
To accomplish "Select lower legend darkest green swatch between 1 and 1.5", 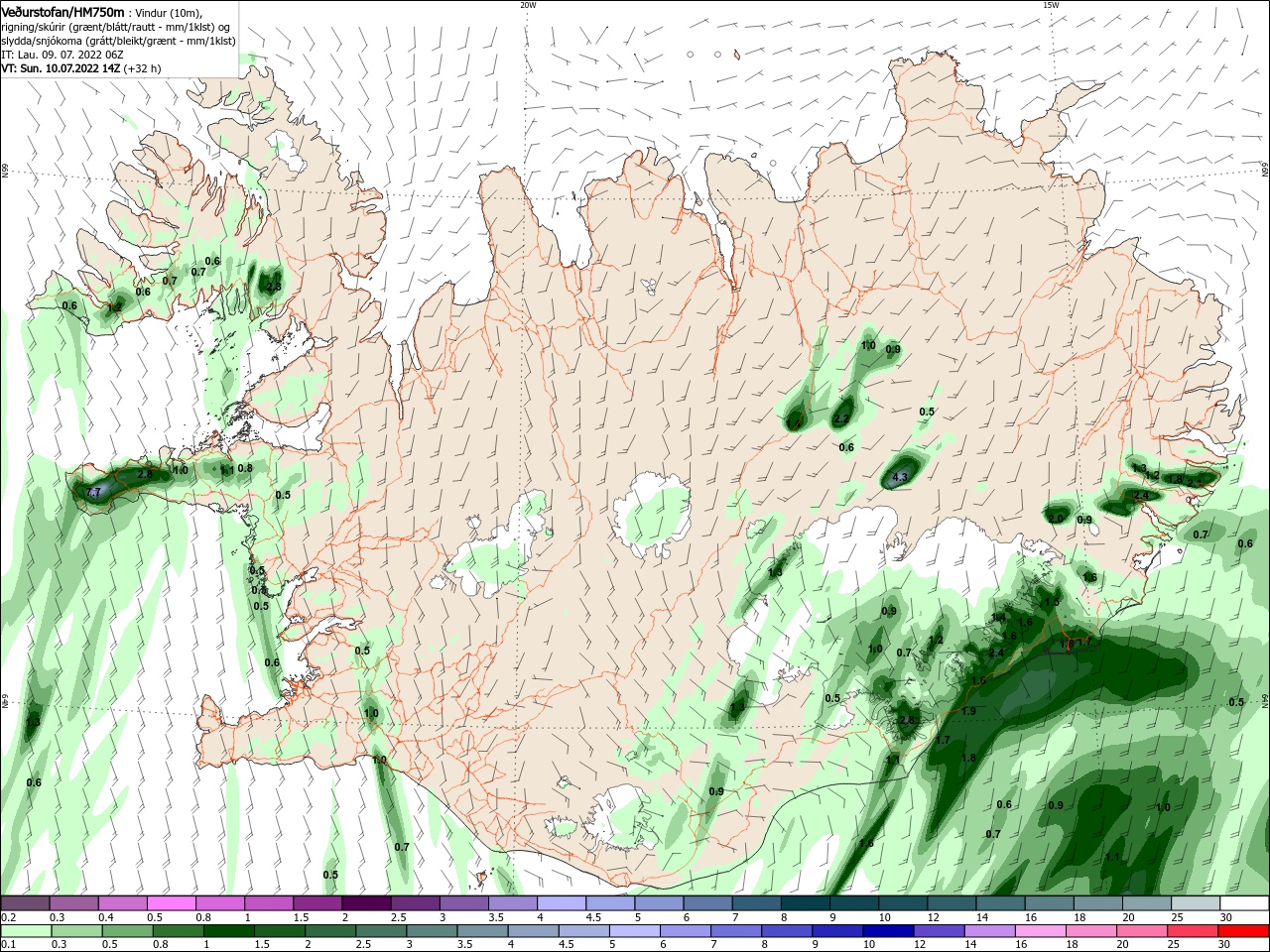I will pos(228,931).
